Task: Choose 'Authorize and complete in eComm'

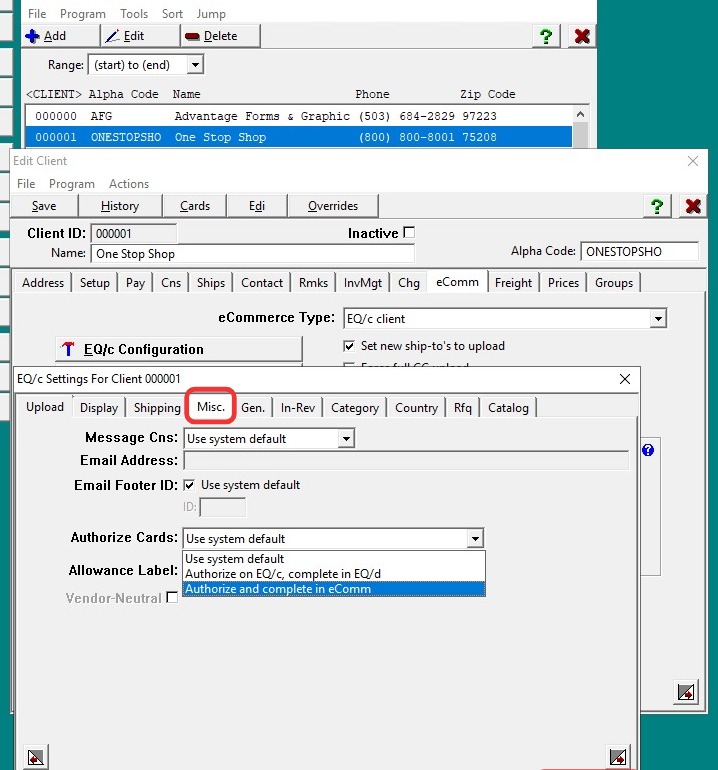Action: (334, 589)
